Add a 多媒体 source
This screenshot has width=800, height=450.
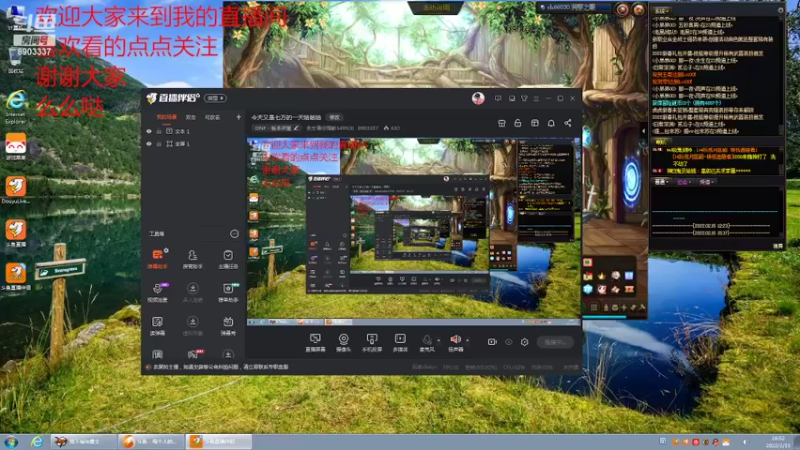(400, 342)
